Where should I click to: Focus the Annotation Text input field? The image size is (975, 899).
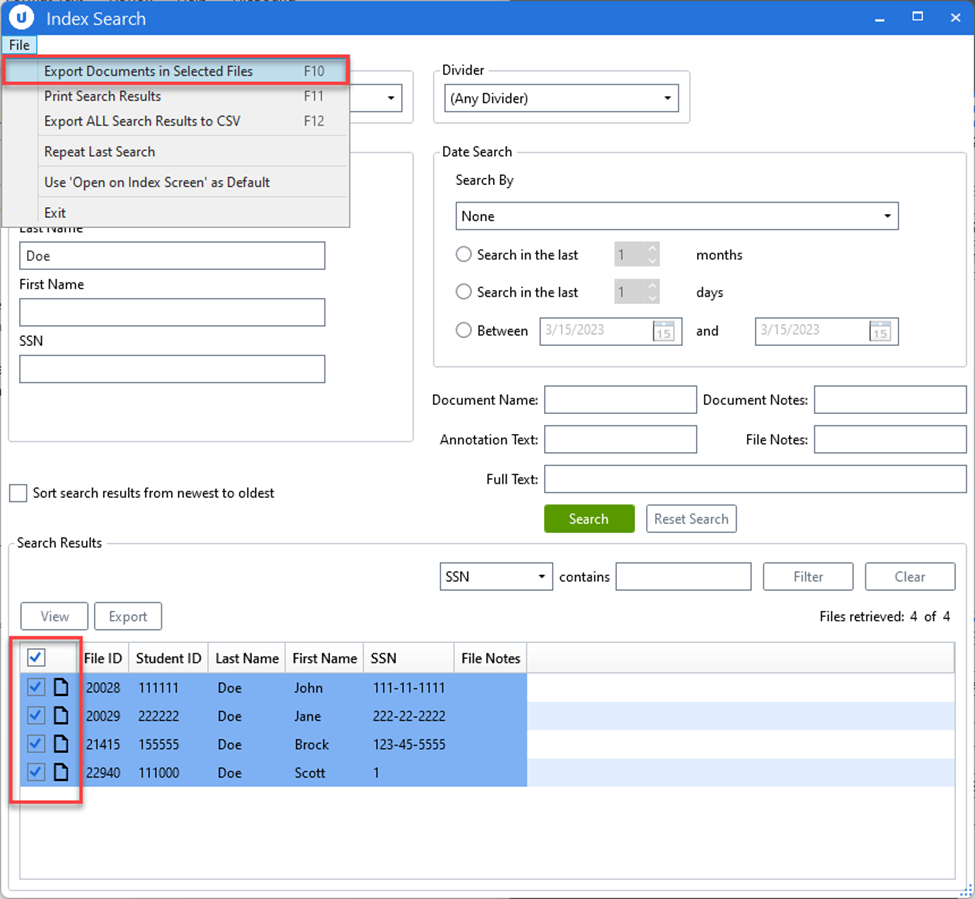[x=621, y=440]
